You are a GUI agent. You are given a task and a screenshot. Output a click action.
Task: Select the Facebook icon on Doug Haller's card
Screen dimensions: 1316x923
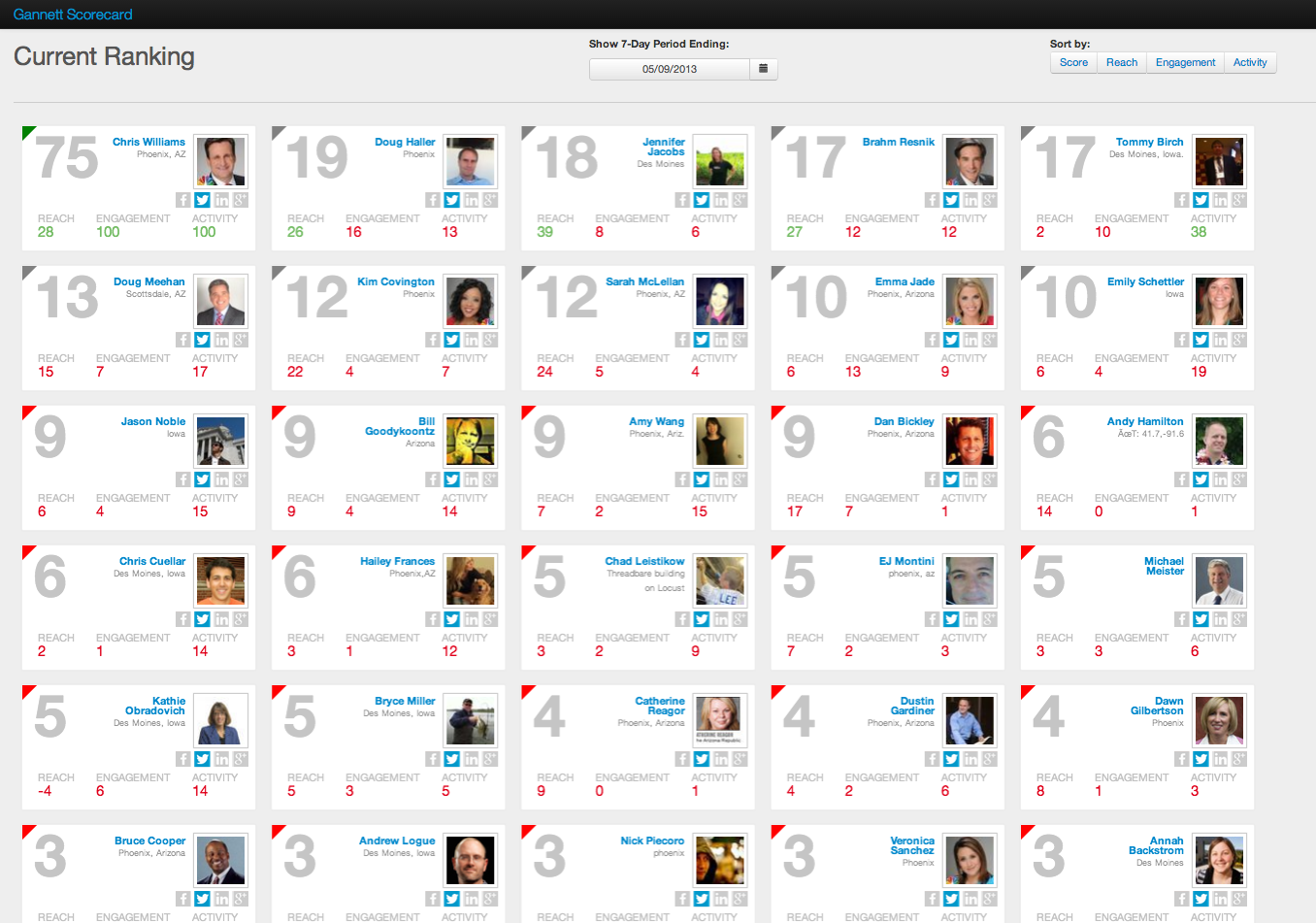(432, 200)
